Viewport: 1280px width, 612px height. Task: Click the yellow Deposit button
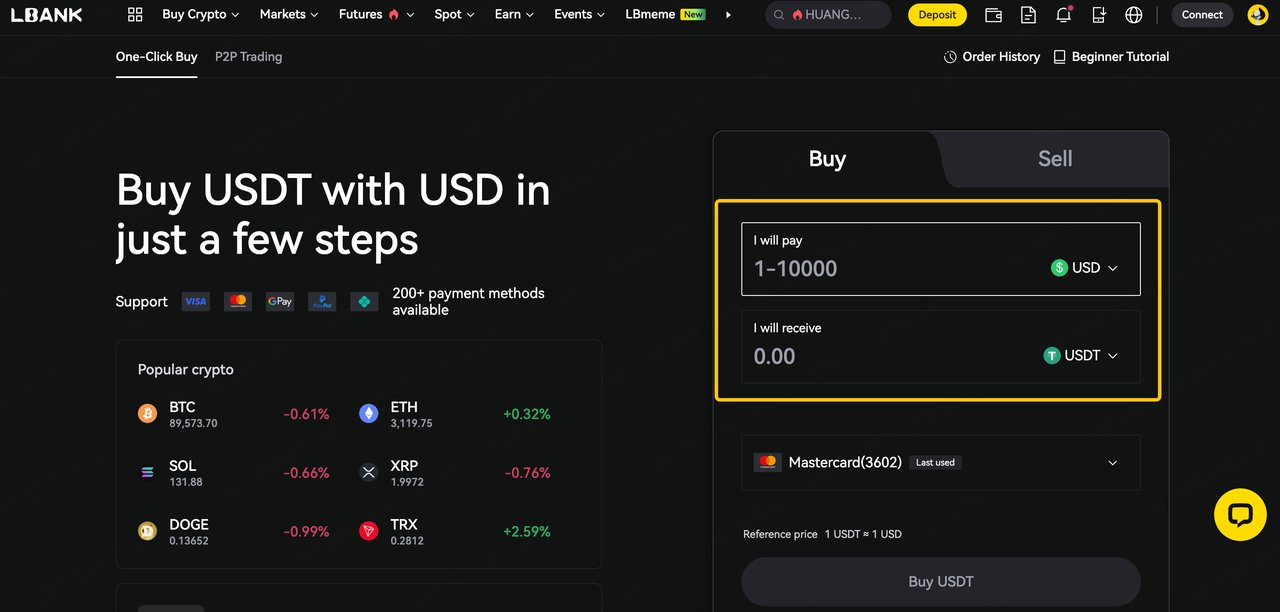coord(937,15)
